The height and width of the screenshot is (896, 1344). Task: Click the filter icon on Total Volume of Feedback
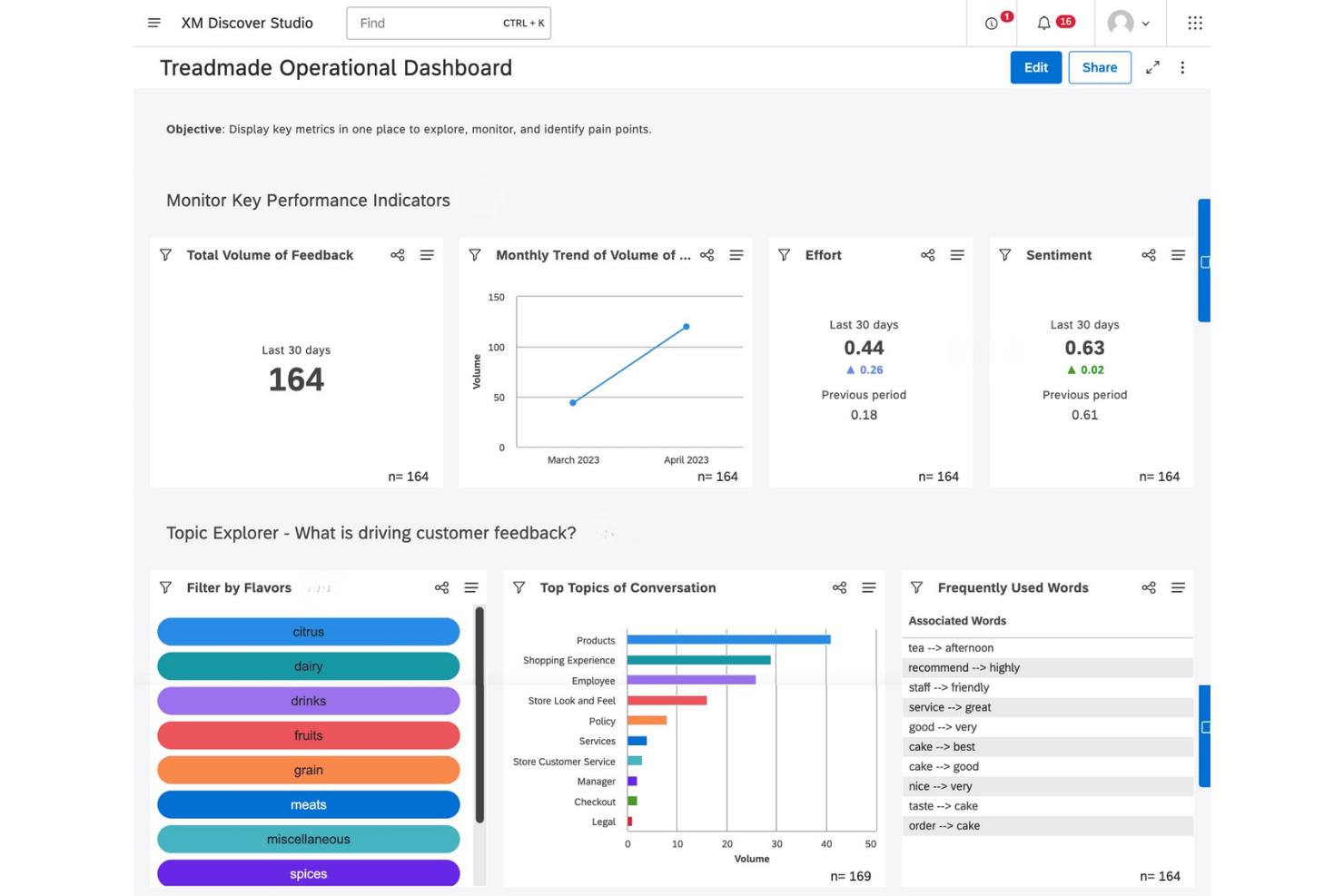click(x=165, y=255)
